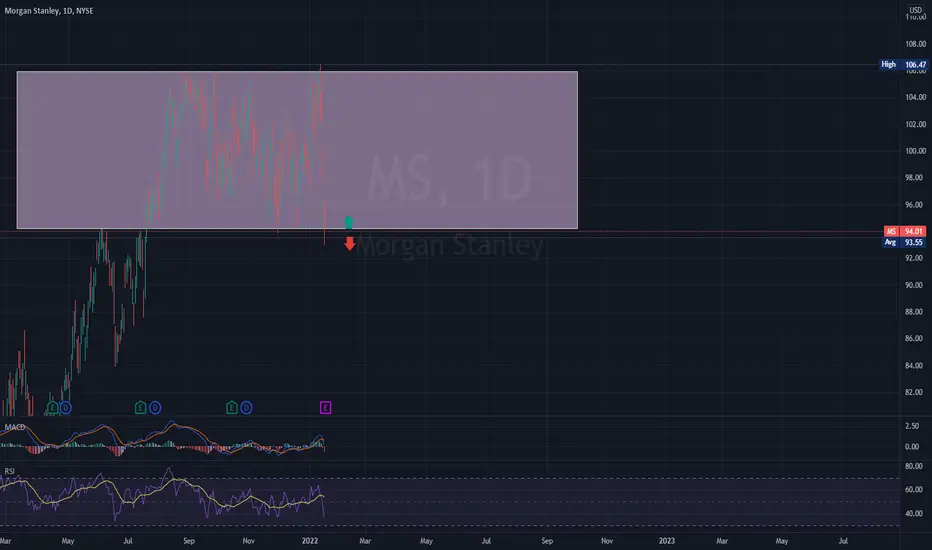Click the High 106.47 price label
932x550 pixels.
903,64
